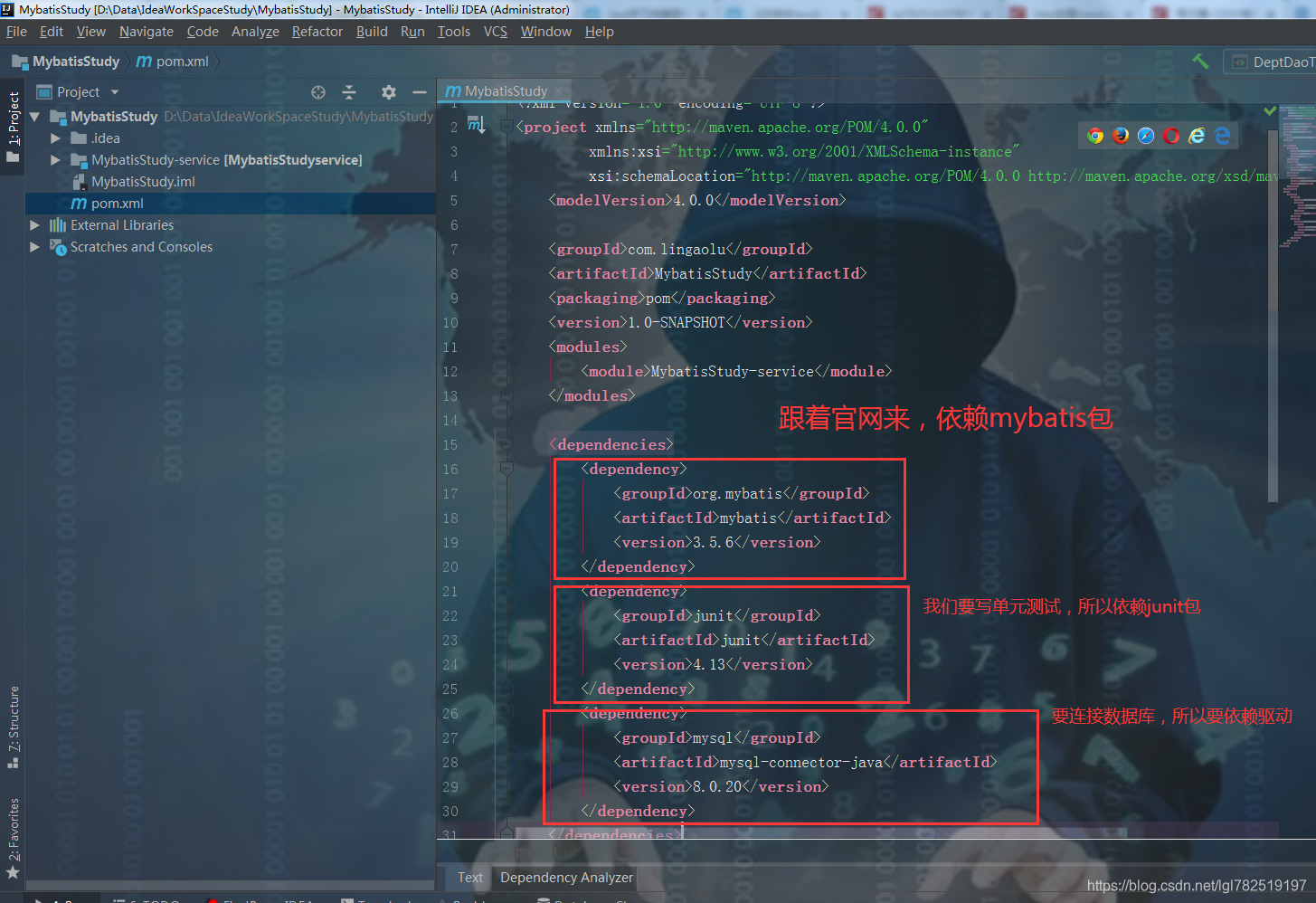
Task: Open the Tools menu
Action: tap(454, 32)
